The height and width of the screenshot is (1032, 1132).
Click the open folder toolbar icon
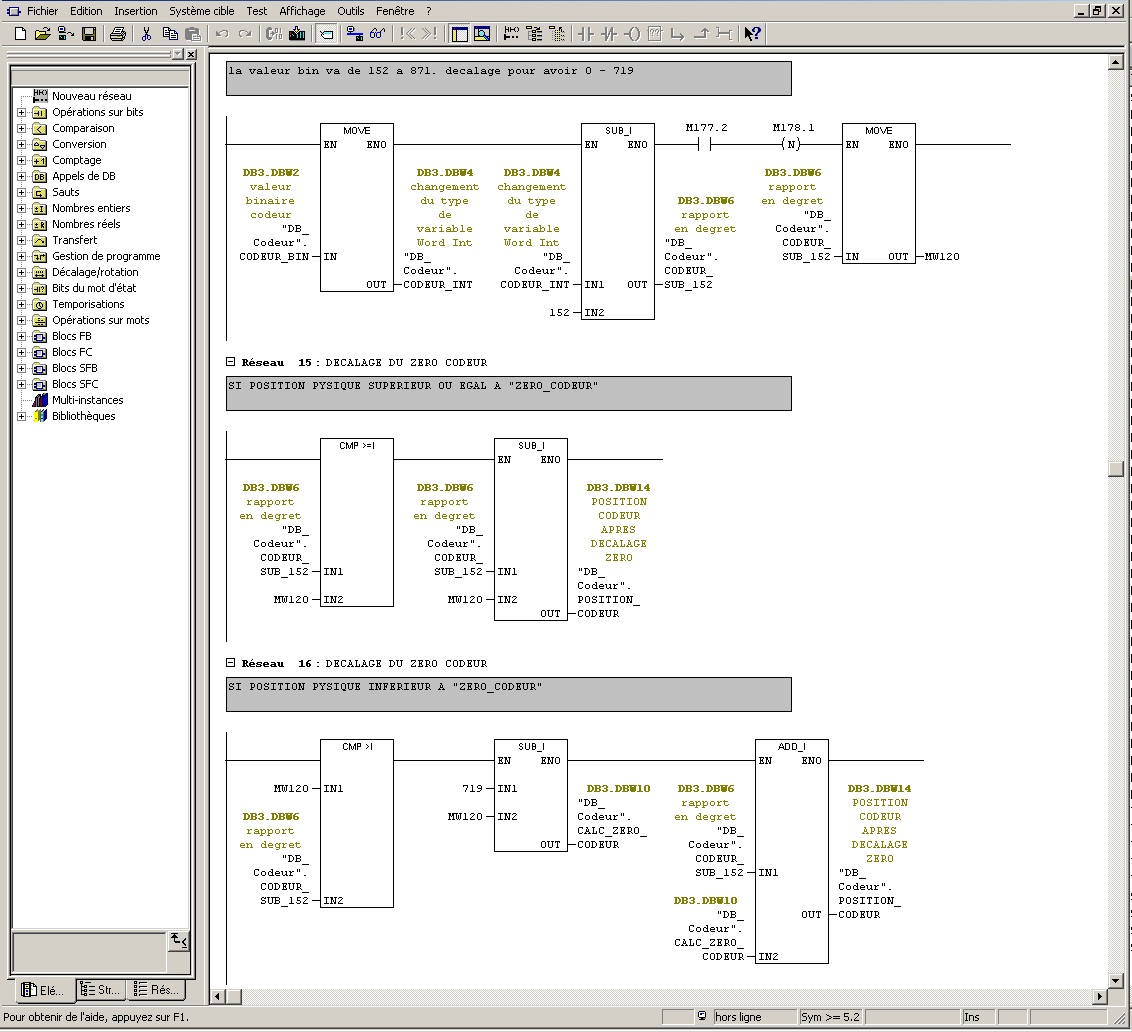point(42,34)
